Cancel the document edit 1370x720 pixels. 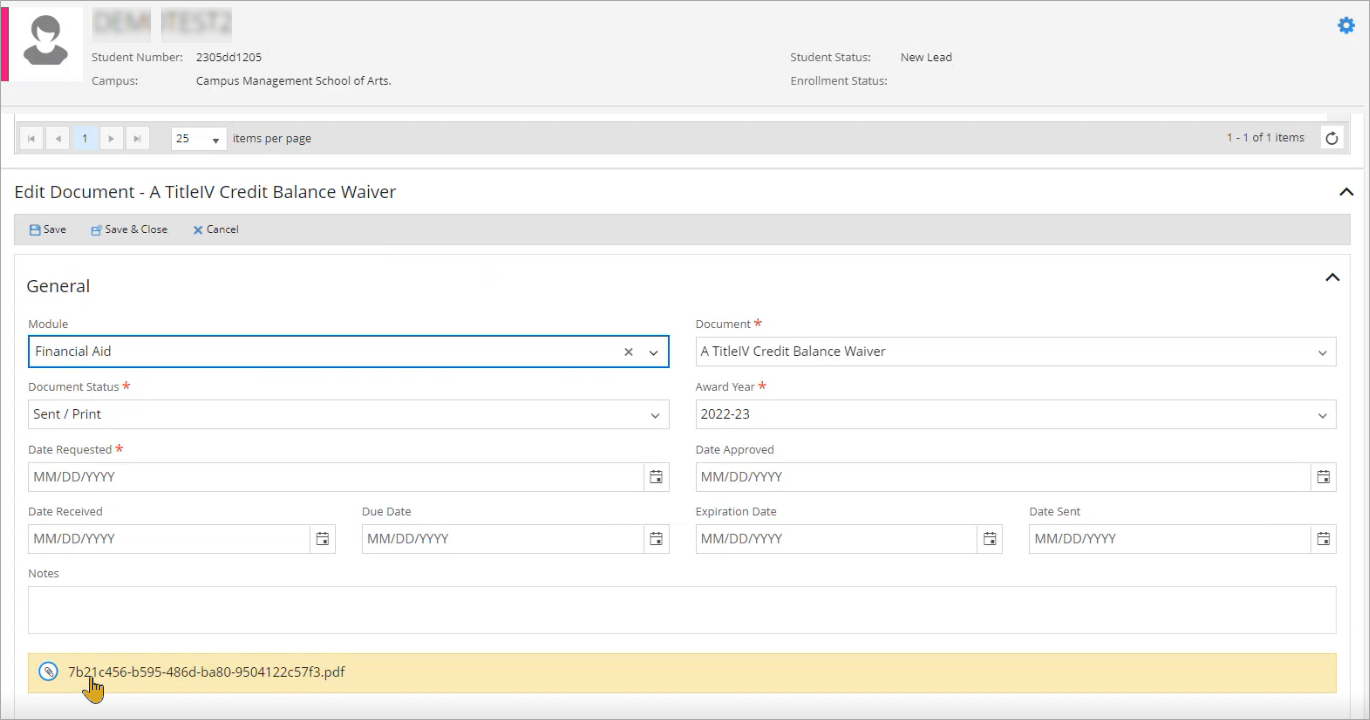pyautogui.click(x=216, y=230)
